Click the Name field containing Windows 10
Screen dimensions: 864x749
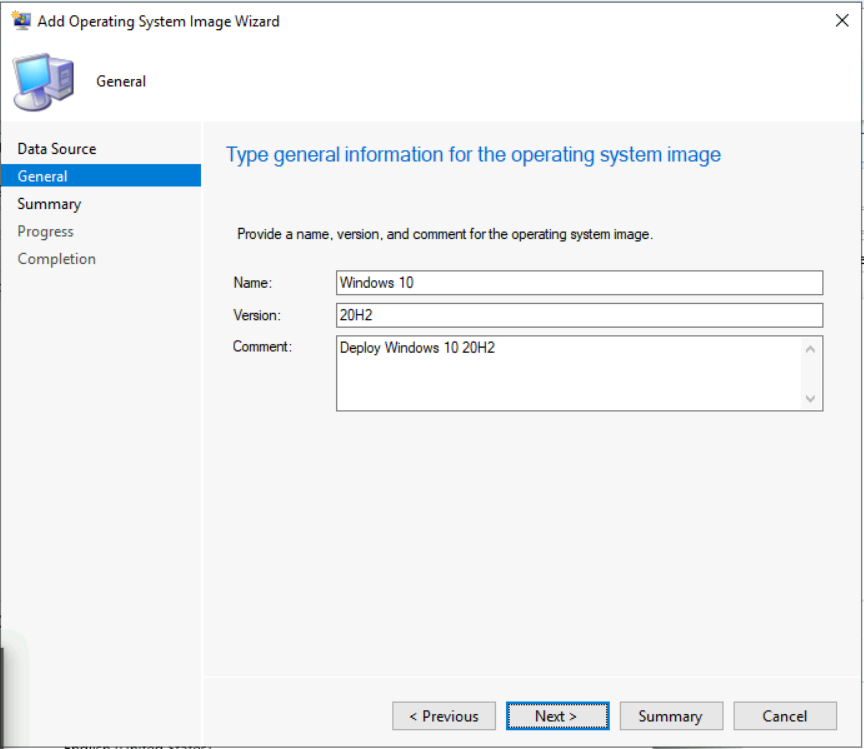click(x=579, y=283)
